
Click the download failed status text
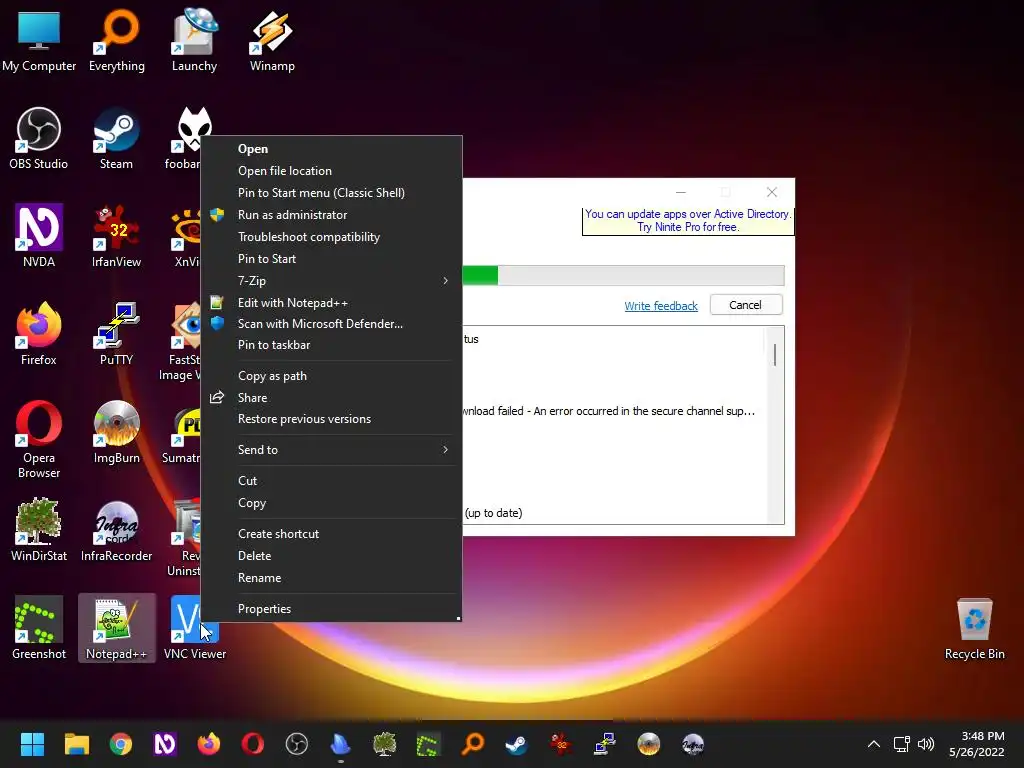pyautogui.click(x=609, y=411)
